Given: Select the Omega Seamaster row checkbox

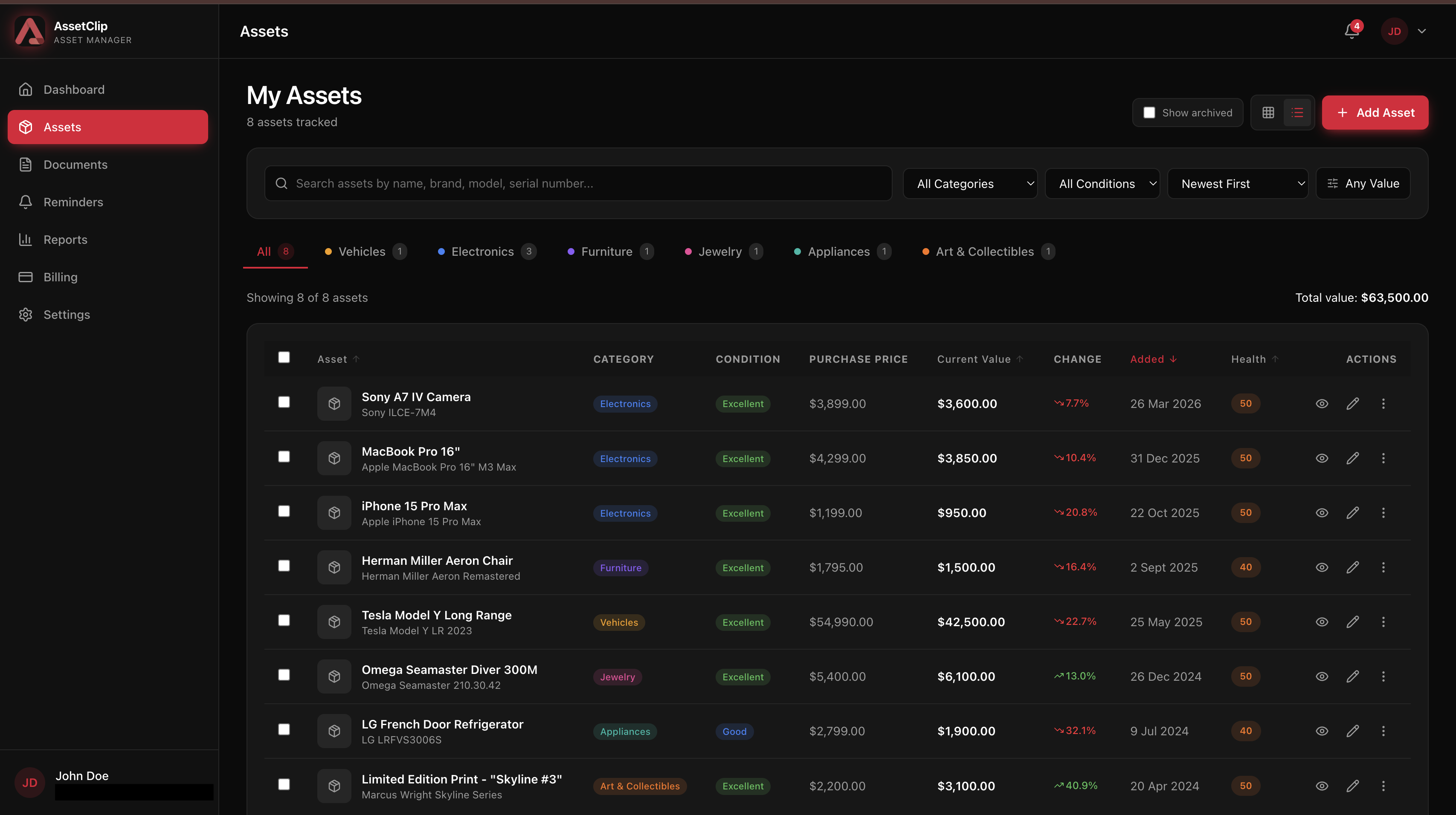Looking at the screenshot, I should click(x=284, y=675).
